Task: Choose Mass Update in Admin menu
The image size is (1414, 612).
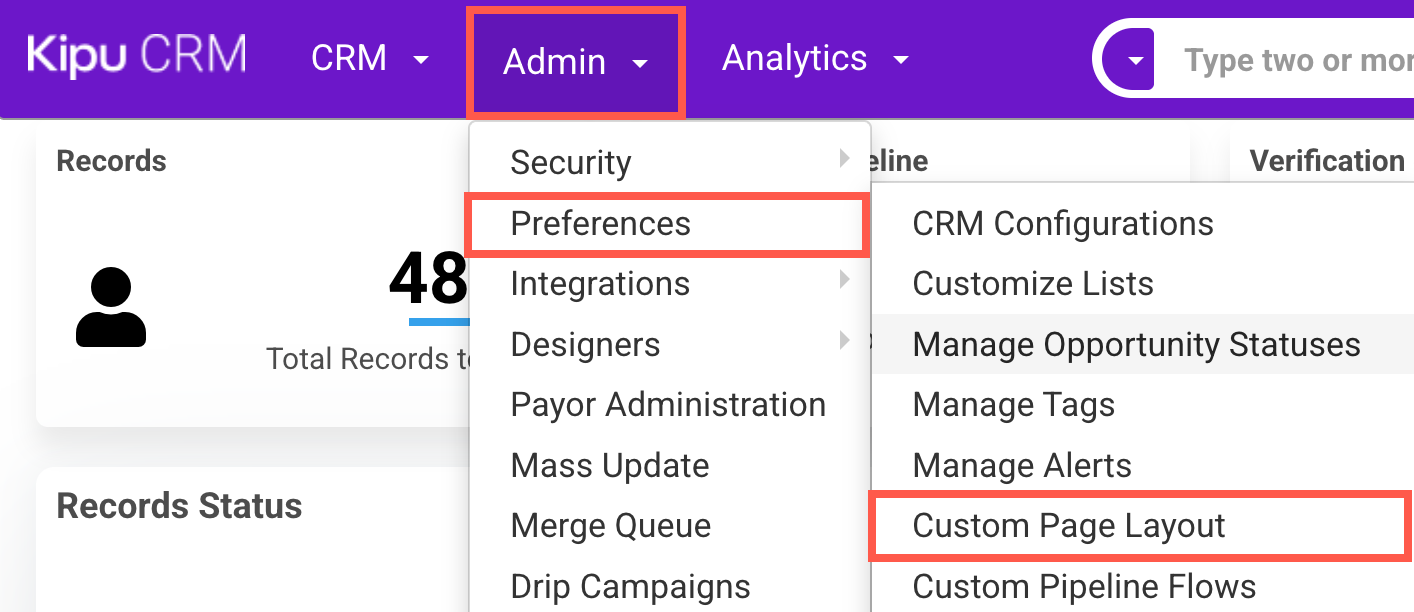Action: 610,466
